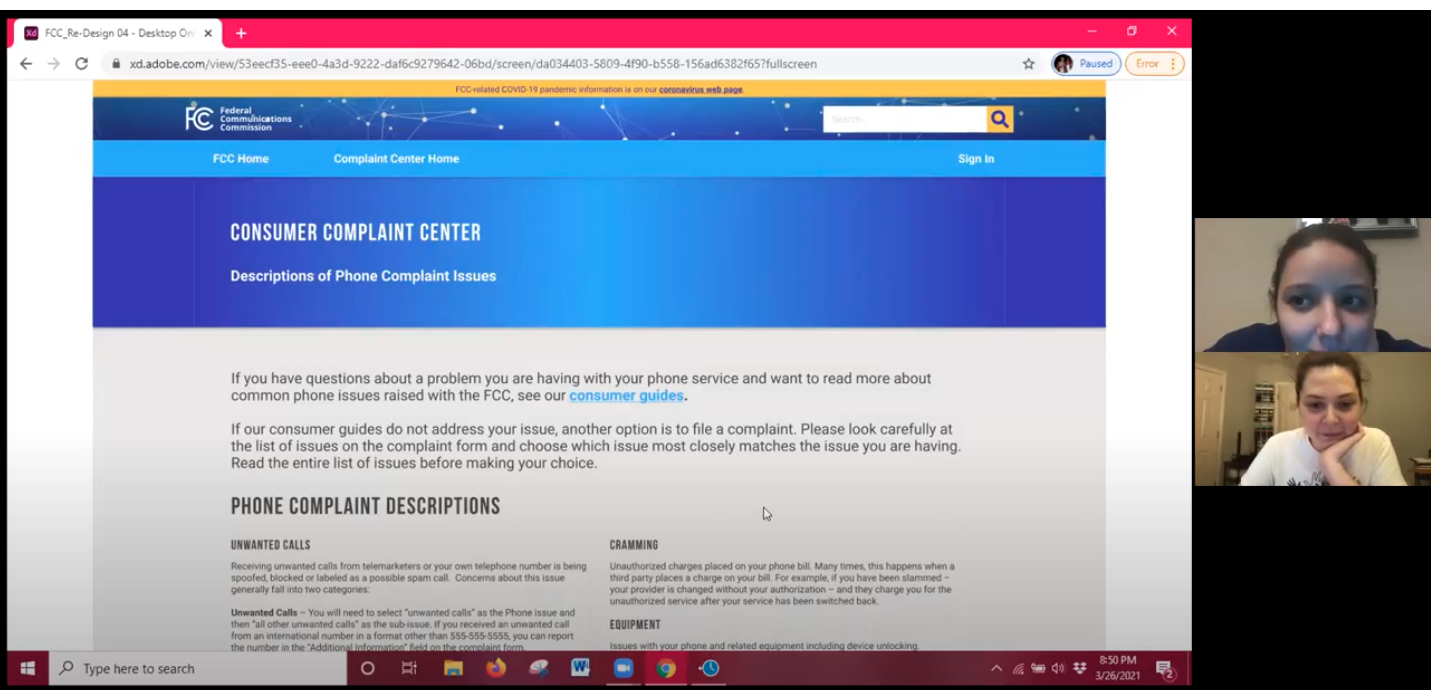Click the "PHONE COMPLAINT DESCRIPTIONS" heading
The width and height of the screenshot is (1431, 700).
(x=366, y=507)
